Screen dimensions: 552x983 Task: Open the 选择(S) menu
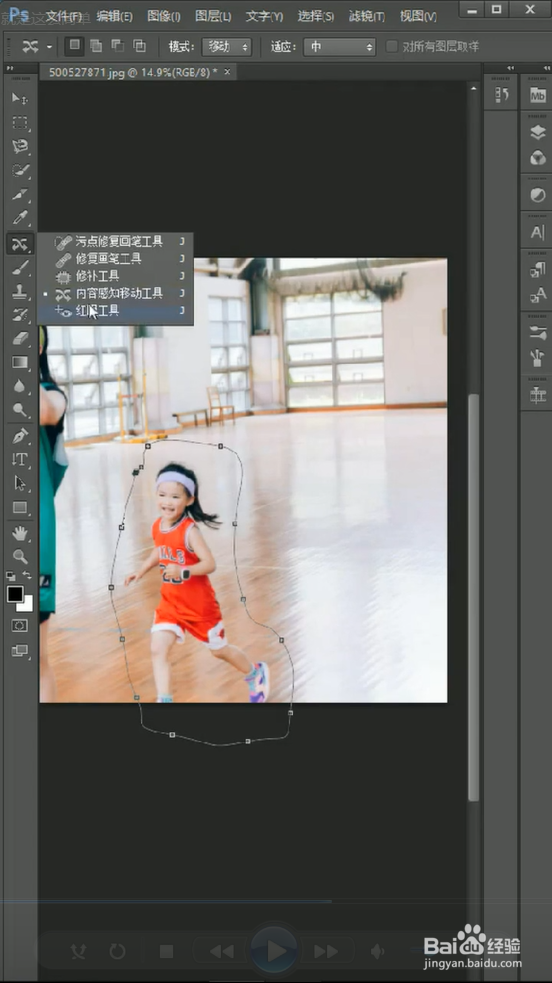(315, 16)
